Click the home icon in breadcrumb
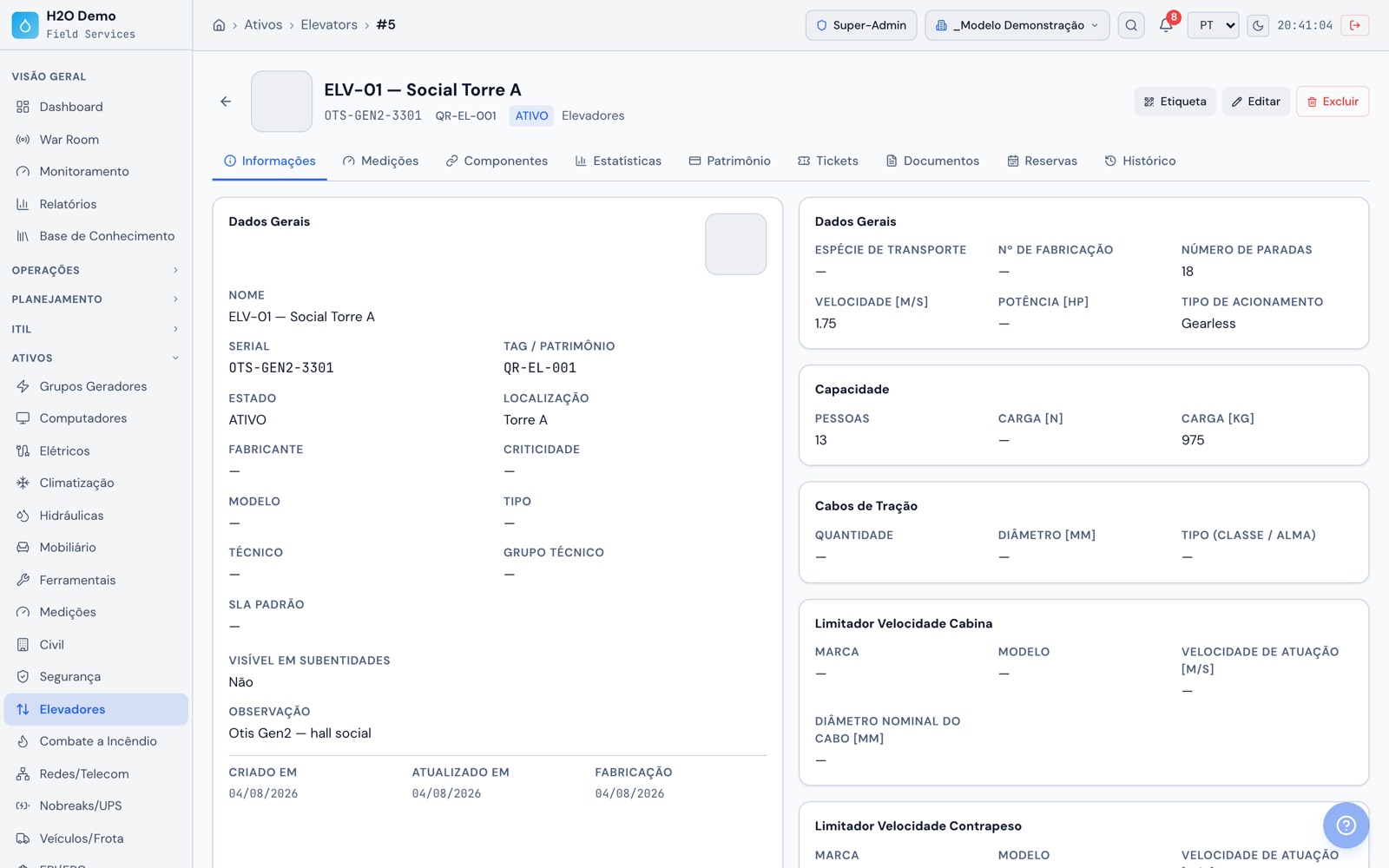 (x=219, y=25)
